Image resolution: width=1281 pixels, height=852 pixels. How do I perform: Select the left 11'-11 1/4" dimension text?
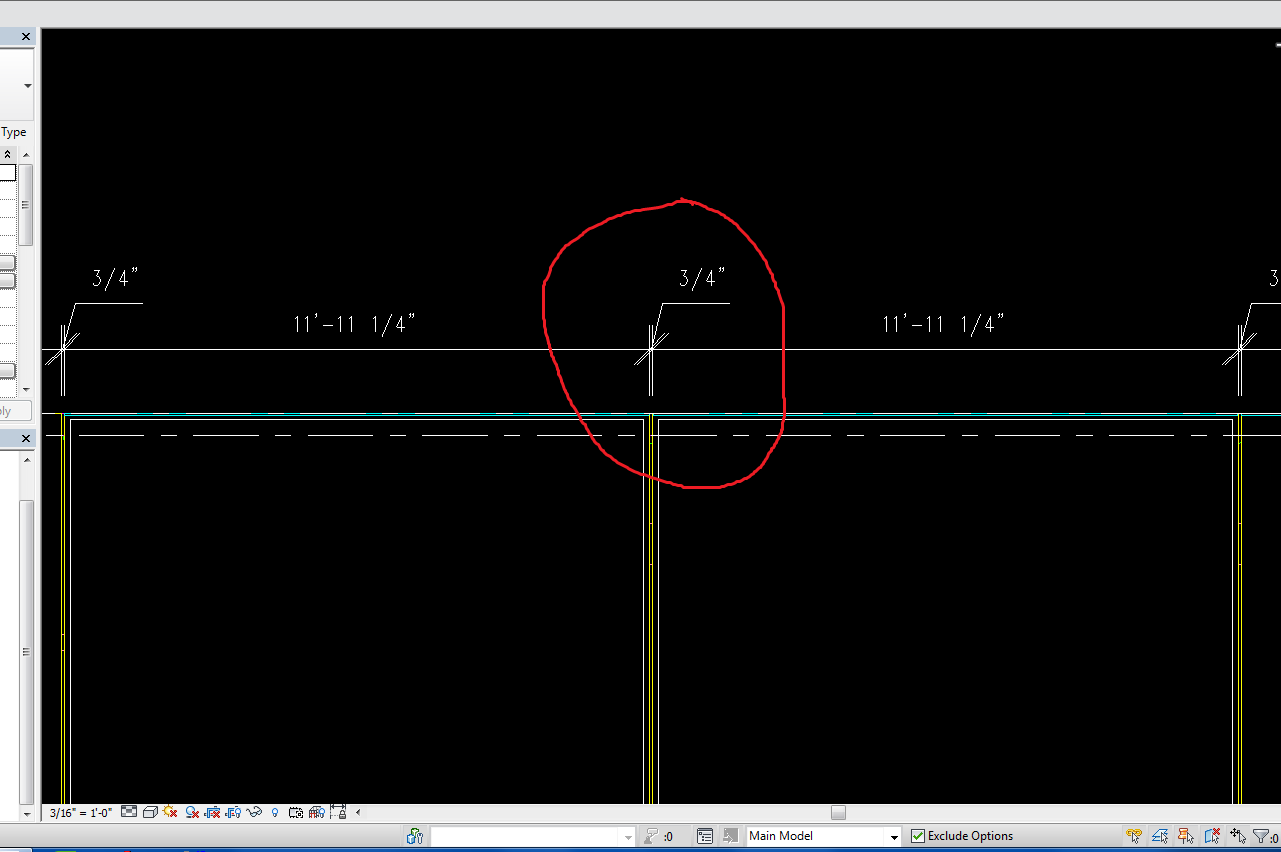pos(354,324)
